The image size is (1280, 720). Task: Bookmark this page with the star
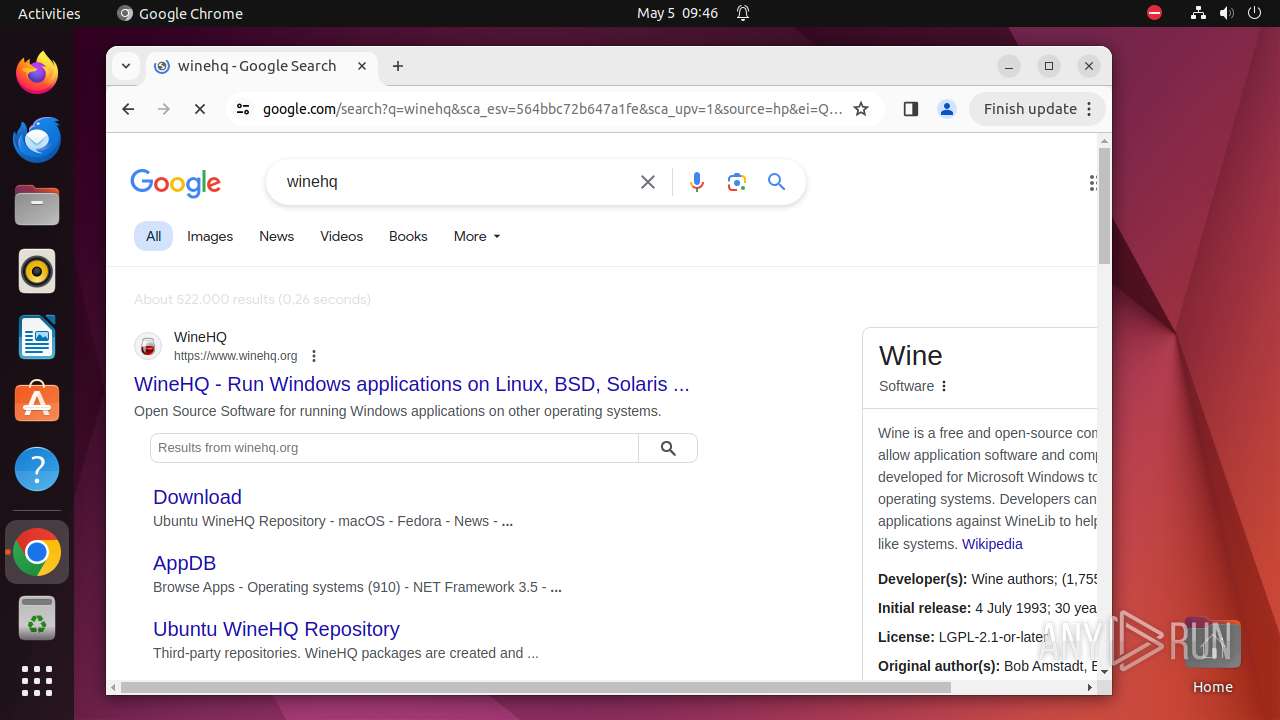pyautogui.click(x=861, y=109)
